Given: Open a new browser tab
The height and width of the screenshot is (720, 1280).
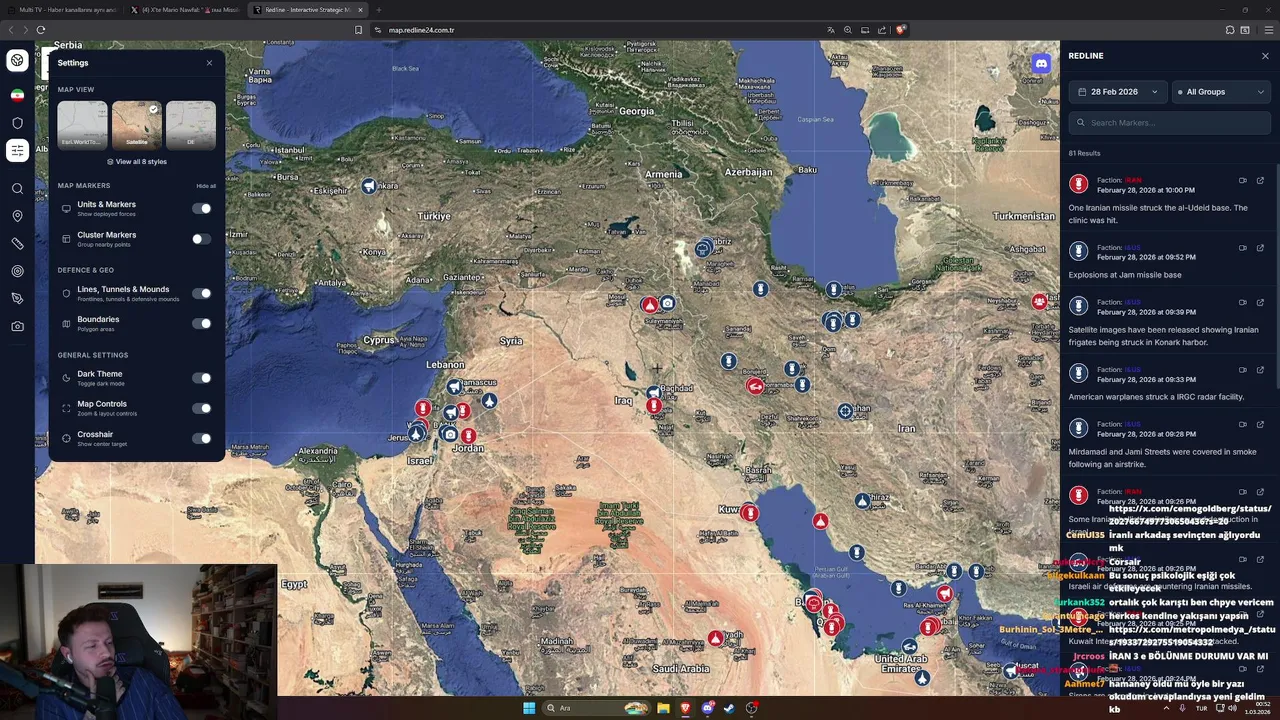Looking at the screenshot, I should pyautogui.click(x=378, y=10).
